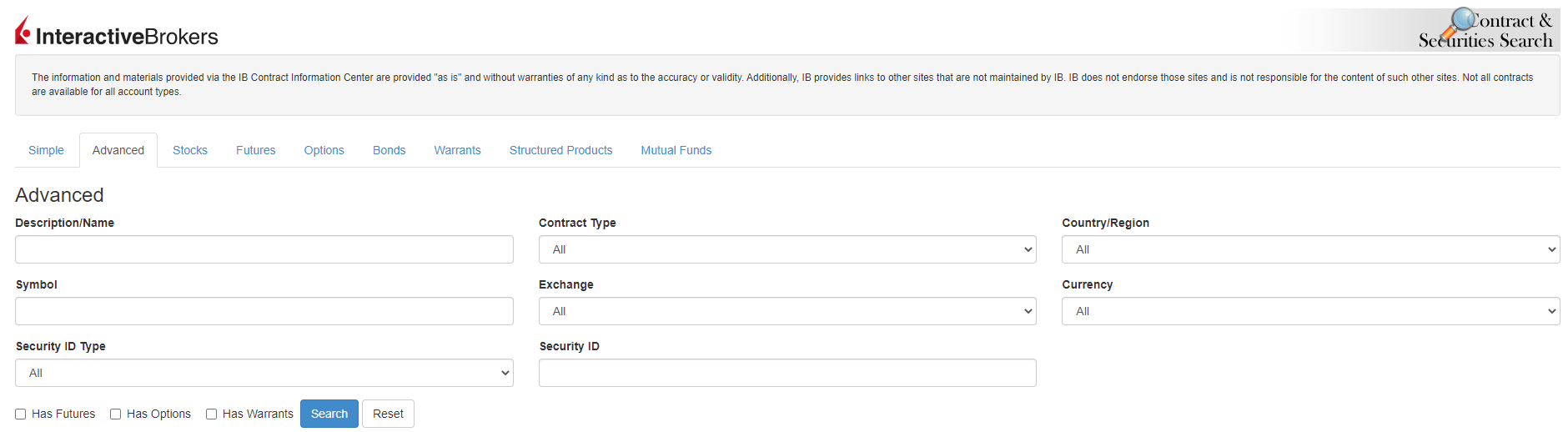The height and width of the screenshot is (432, 1568).
Task: Enable the Has Futures checkbox
Action: click(x=21, y=414)
